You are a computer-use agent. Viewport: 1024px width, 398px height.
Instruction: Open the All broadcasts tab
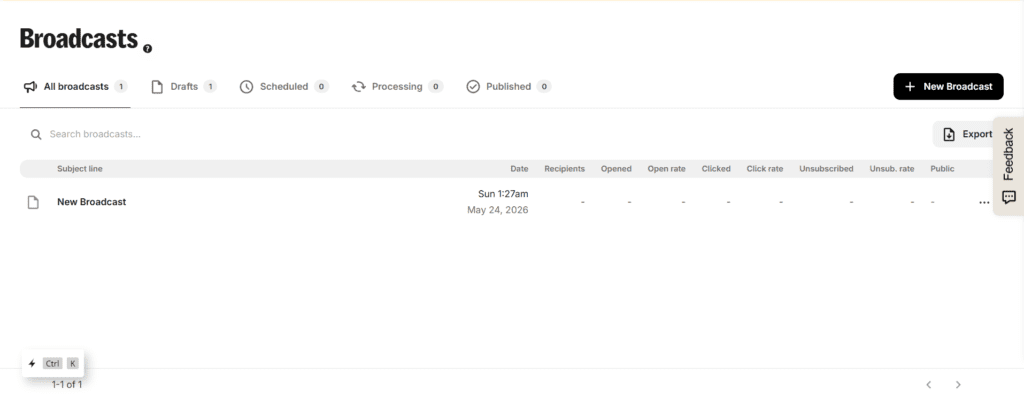(75, 86)
